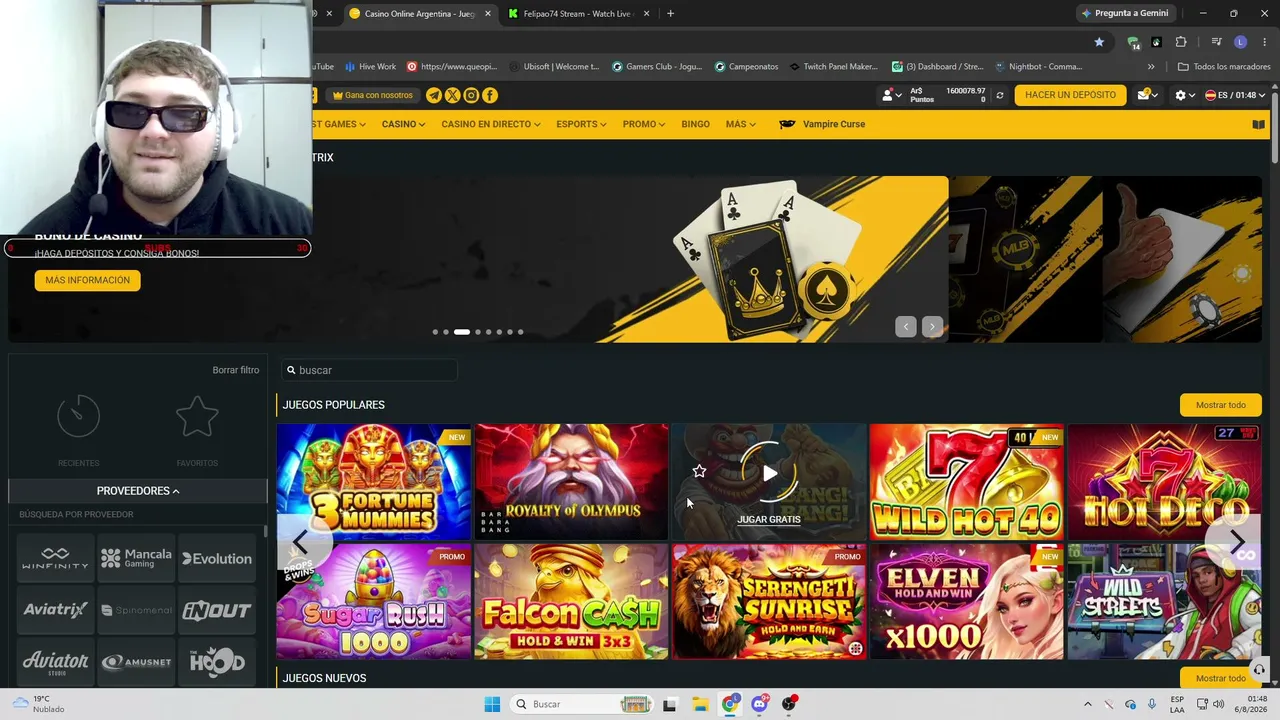Open the Chrome profile avatar
The image size is (1280, 720).
click(1240, 42)
